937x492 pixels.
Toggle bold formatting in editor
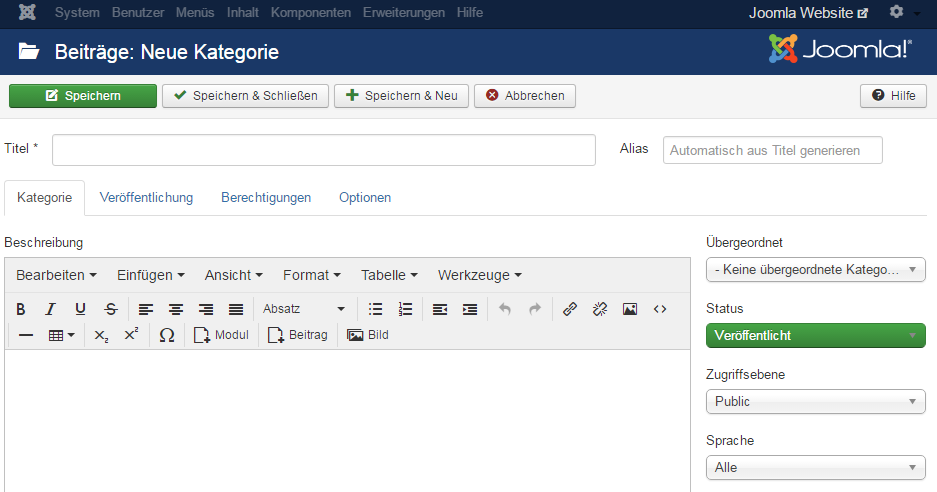click(x=21, y=309)
